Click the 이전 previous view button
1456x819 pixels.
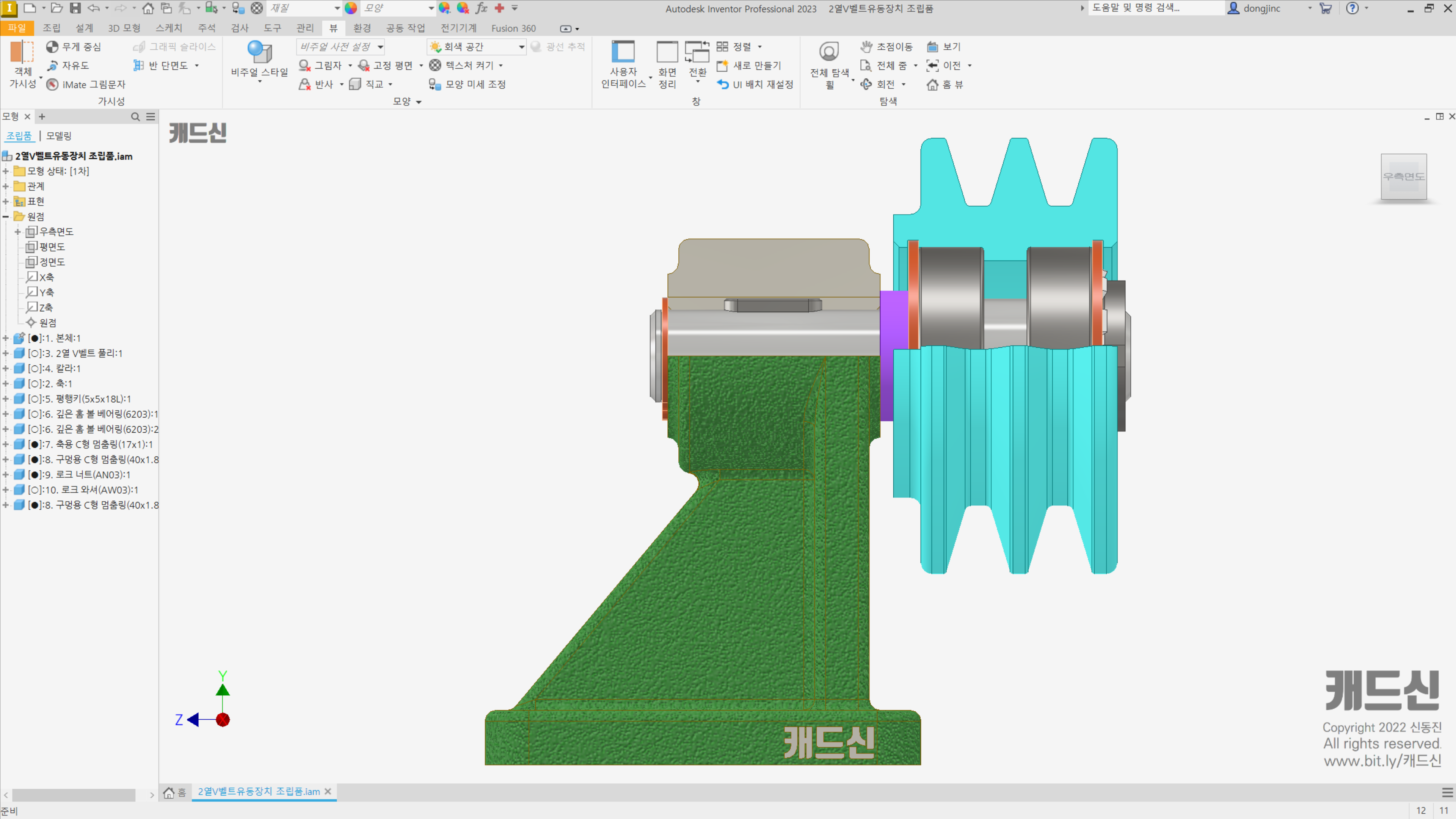pos(944,66)
